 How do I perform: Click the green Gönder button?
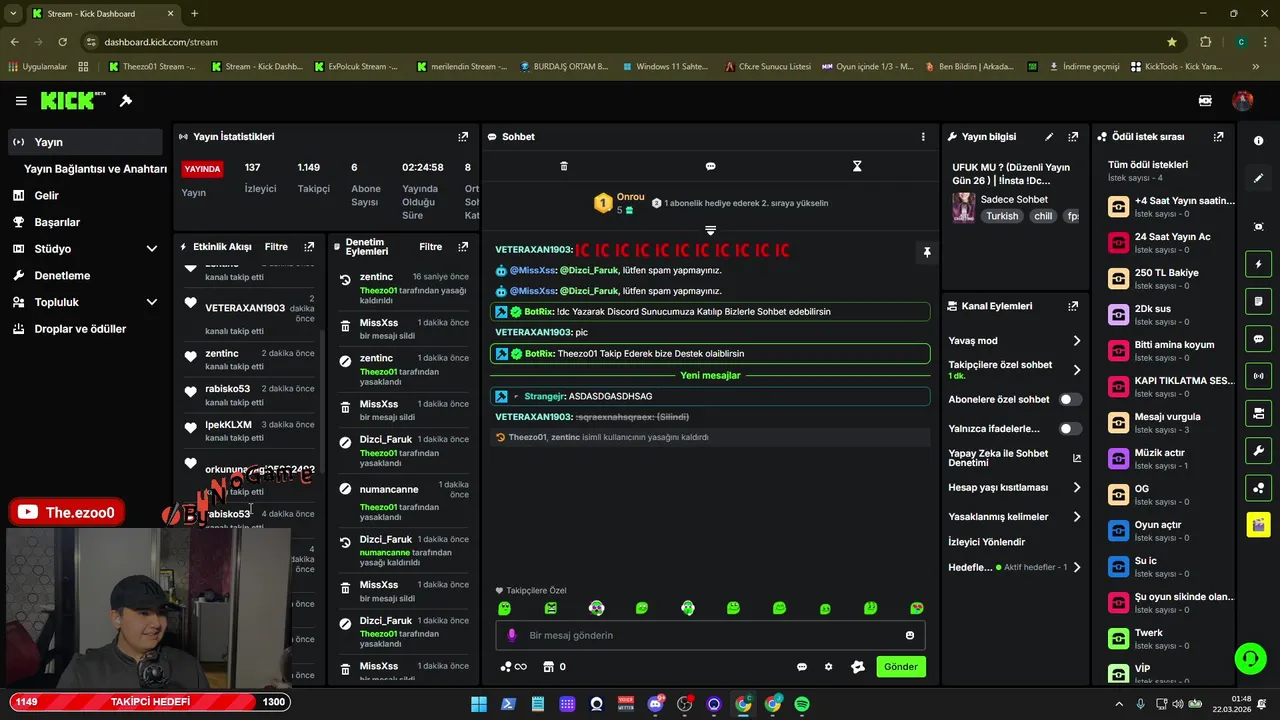(900, 667)
